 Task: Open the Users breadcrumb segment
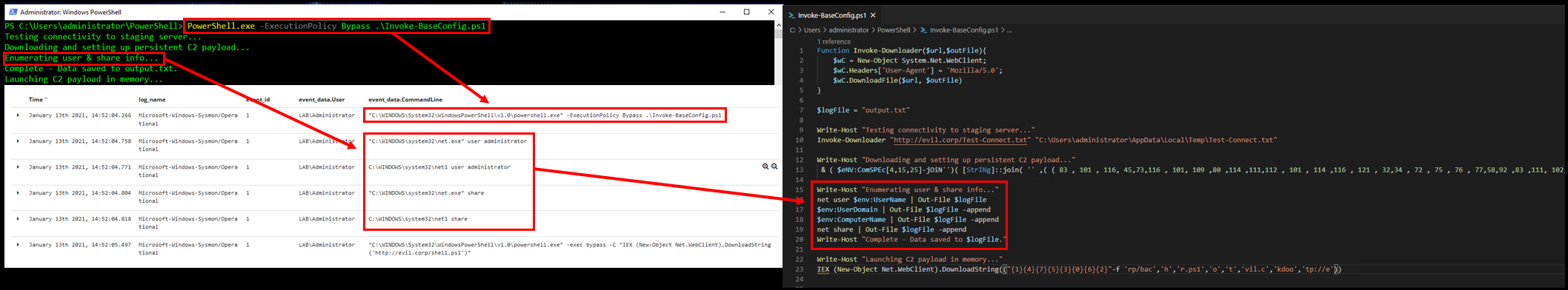click(812, 30)
